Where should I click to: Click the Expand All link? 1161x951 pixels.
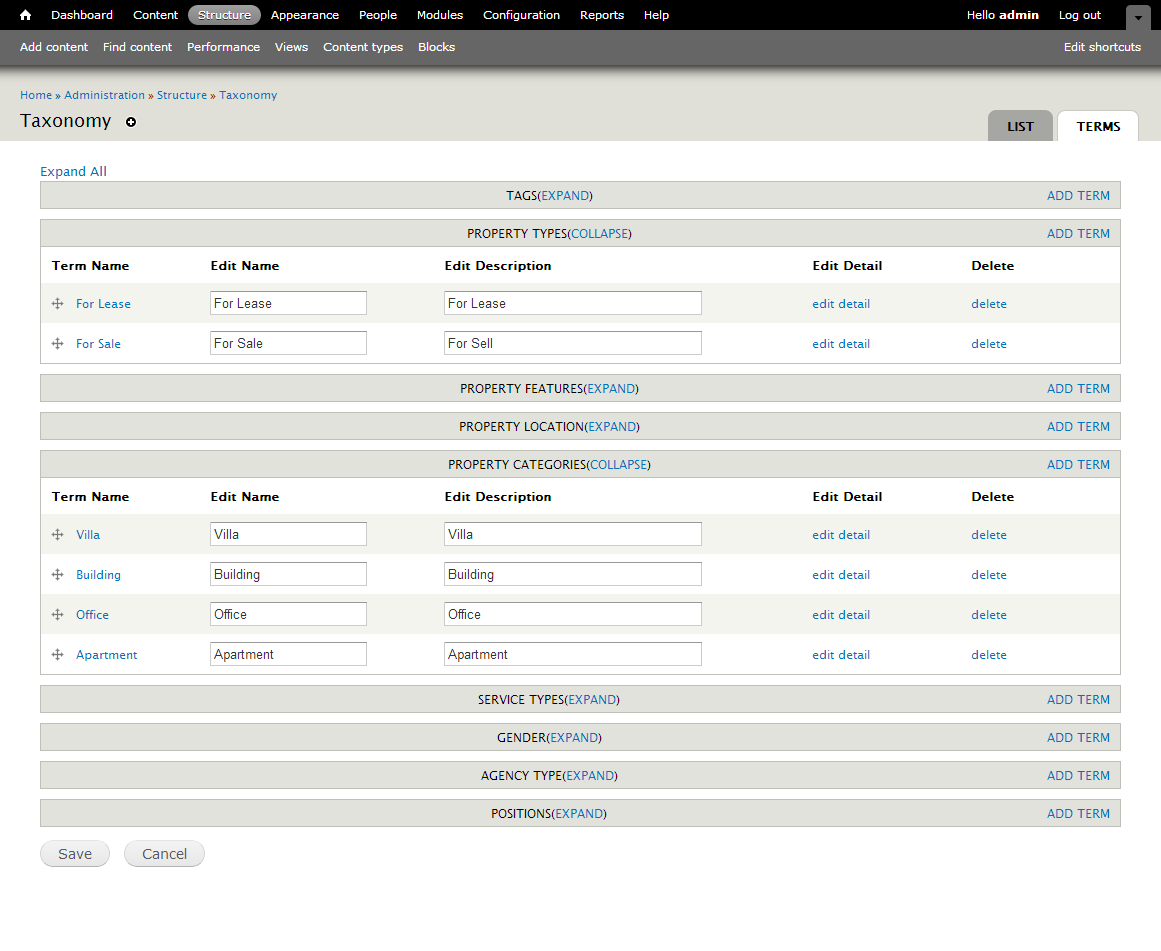[73, 171]
